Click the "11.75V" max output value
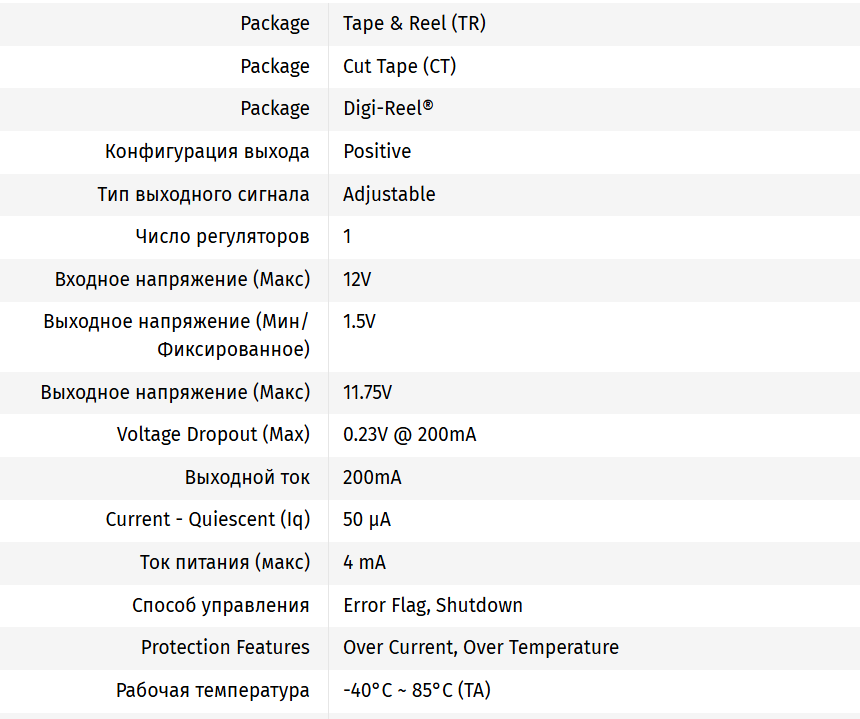The height and width of the screenshot is (719, 860). [368, 392]
